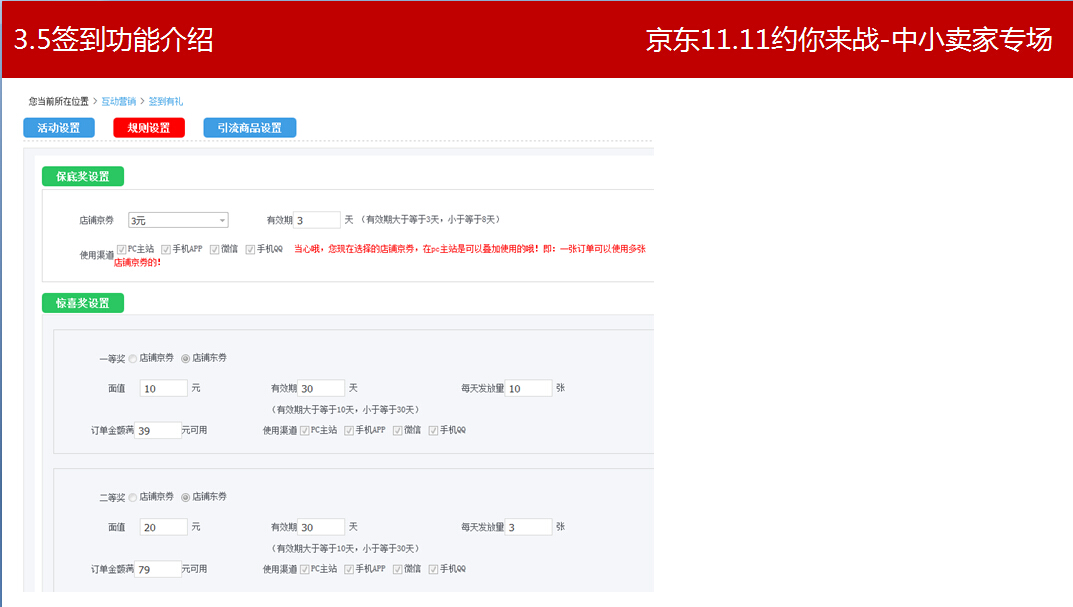Select 店铺京券 radio for 二等奖
This screenshot has width=1073, height=607.
tap(133, 498)
